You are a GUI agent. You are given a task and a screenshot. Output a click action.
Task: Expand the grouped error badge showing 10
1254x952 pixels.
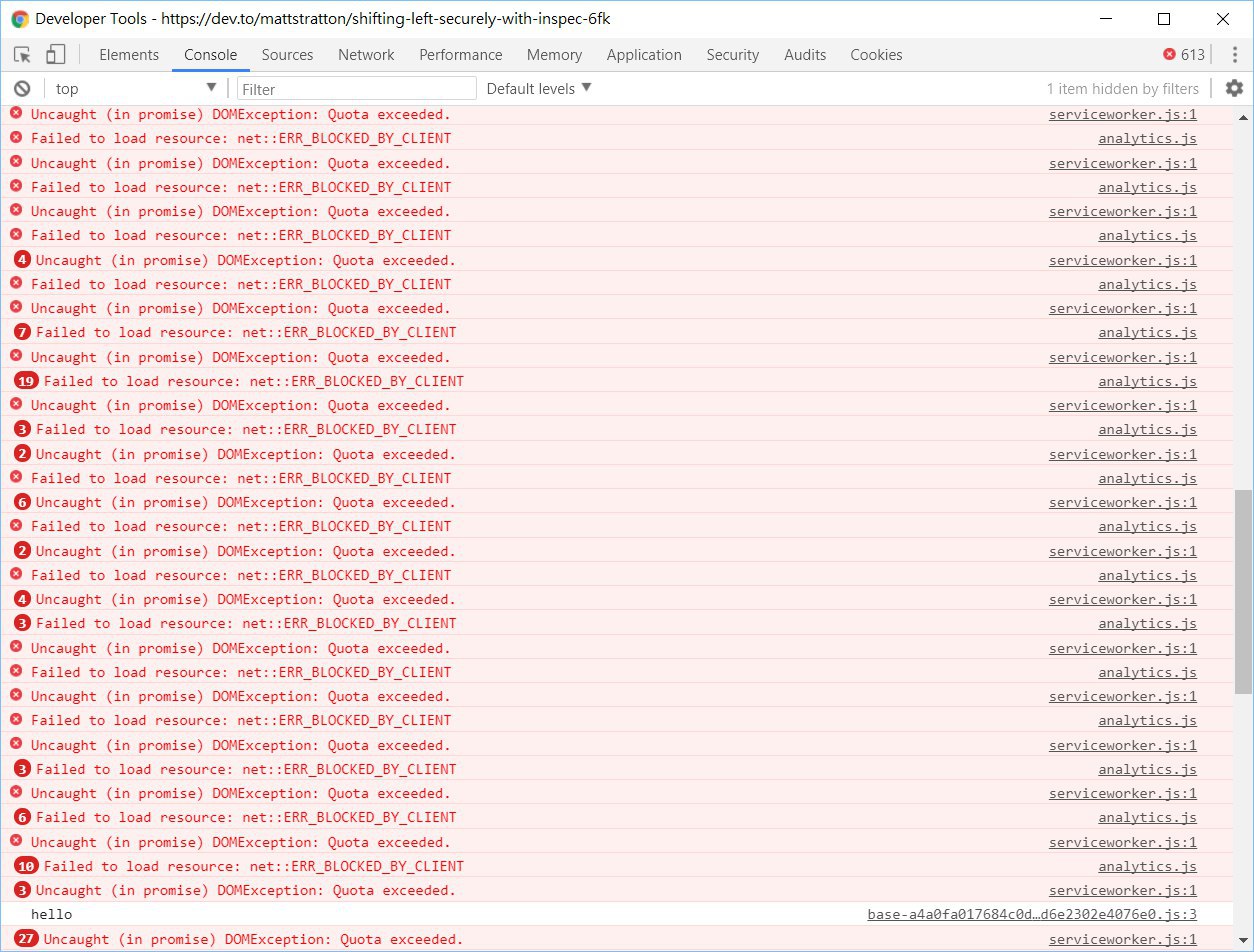[x=27, y=866]
